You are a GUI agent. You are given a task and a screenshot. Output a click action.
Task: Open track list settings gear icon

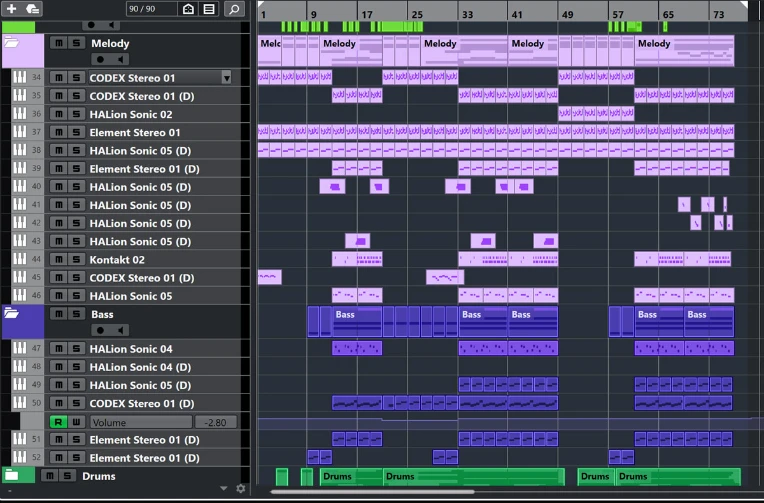coord(240,489)
